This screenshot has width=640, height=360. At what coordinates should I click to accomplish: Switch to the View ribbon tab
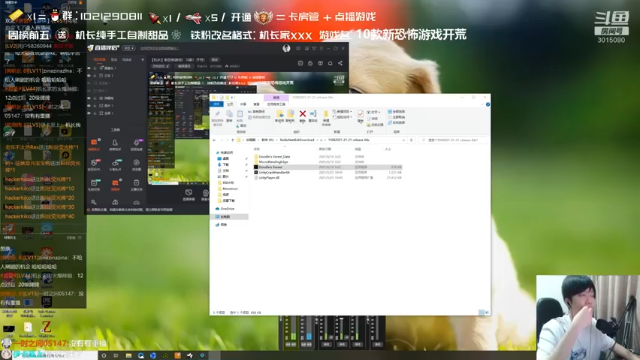256,104
